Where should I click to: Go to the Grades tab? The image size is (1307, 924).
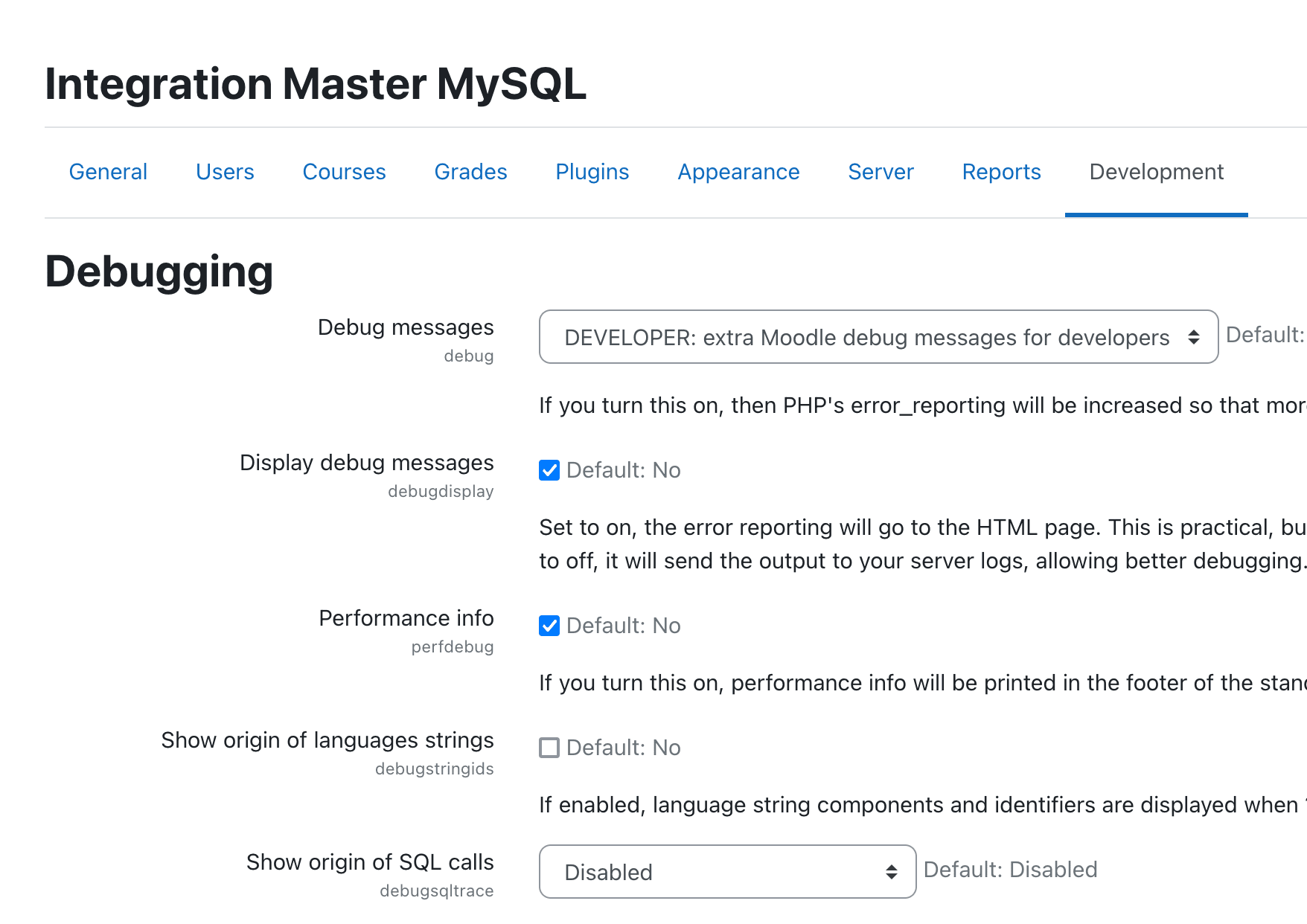coord(470,172)
